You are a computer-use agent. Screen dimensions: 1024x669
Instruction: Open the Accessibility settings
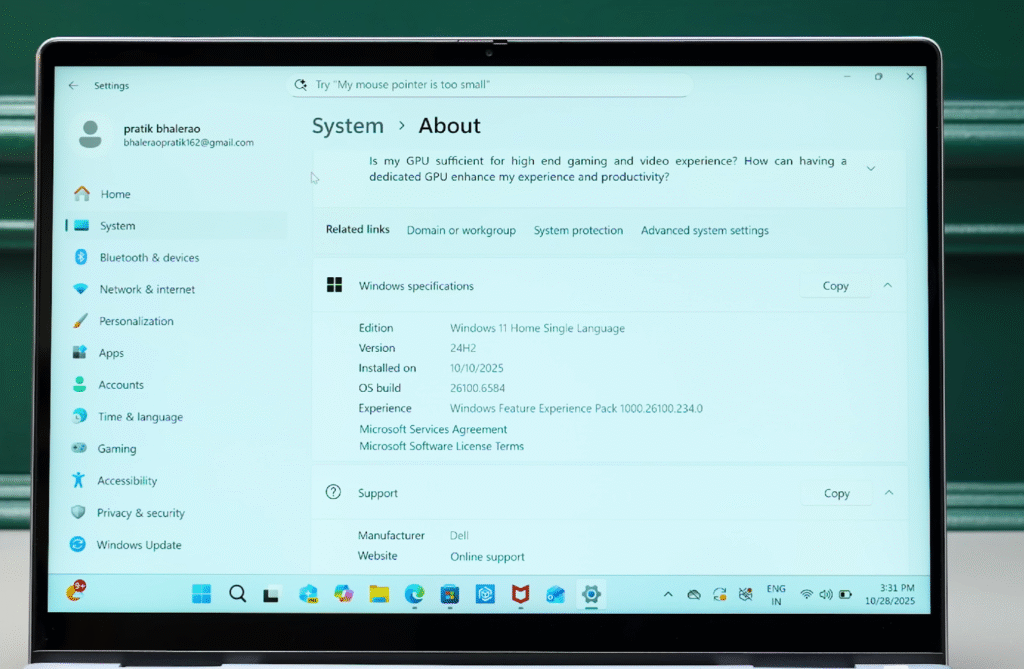click(x=127, y=481)
